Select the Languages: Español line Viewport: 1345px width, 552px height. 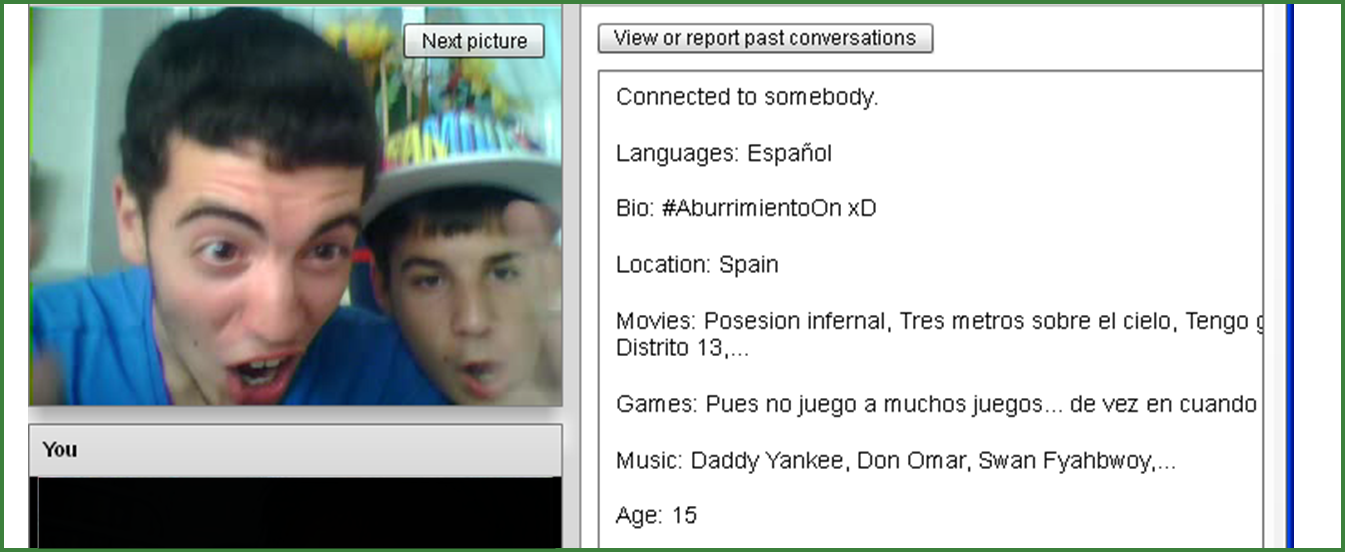tap(724, 153)
